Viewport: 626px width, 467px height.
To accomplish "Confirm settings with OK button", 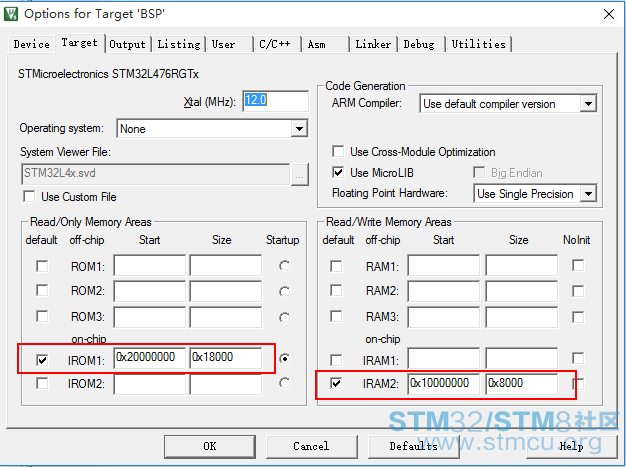I will click(210, 446).
